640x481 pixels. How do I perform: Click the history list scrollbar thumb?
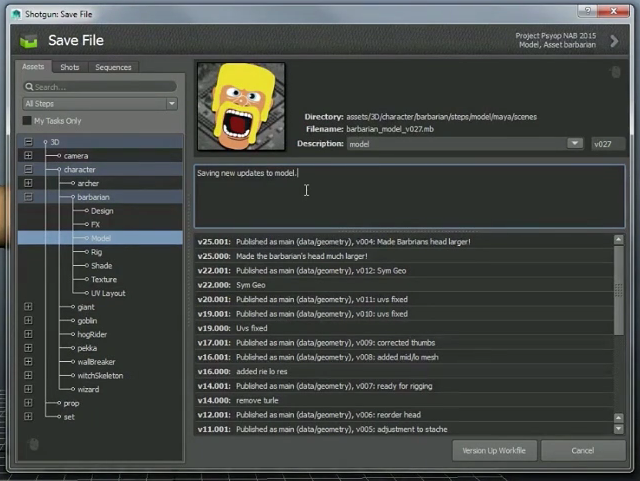pos(618,290)
